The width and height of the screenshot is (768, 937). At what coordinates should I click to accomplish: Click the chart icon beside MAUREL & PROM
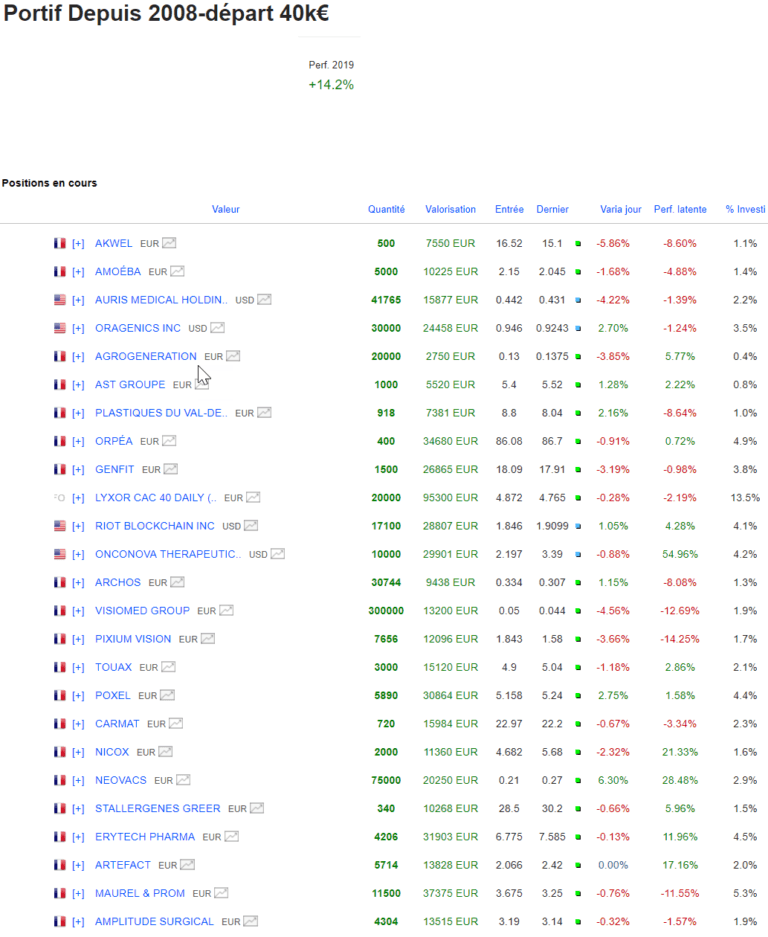click(x=221, y=893)
